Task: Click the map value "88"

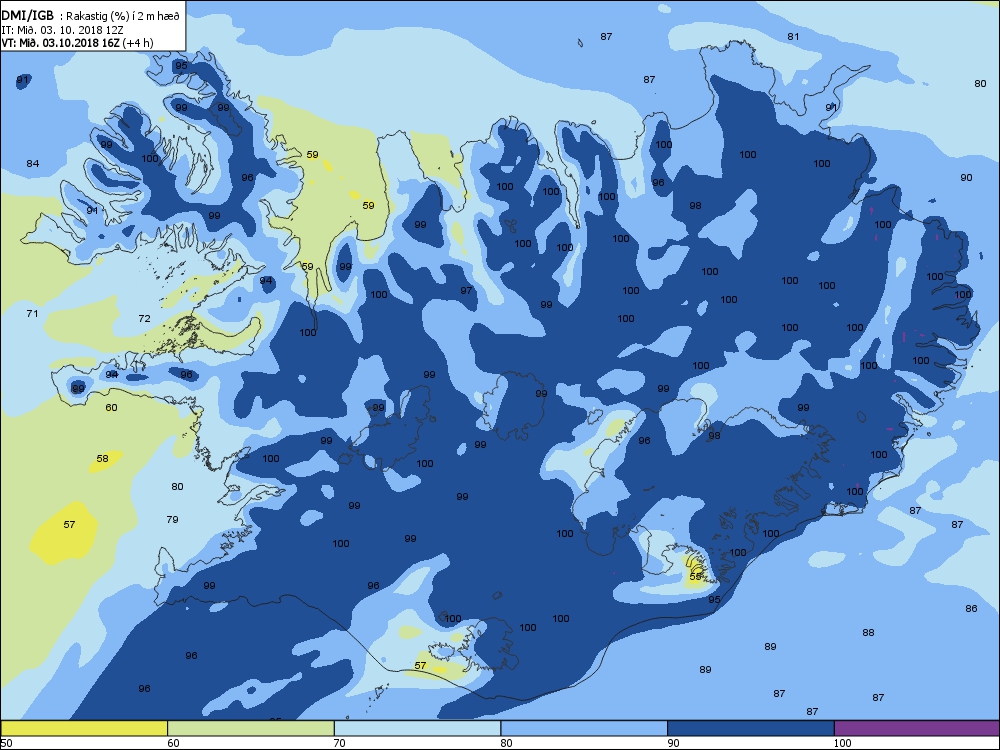Action: (x=868, y=633)
